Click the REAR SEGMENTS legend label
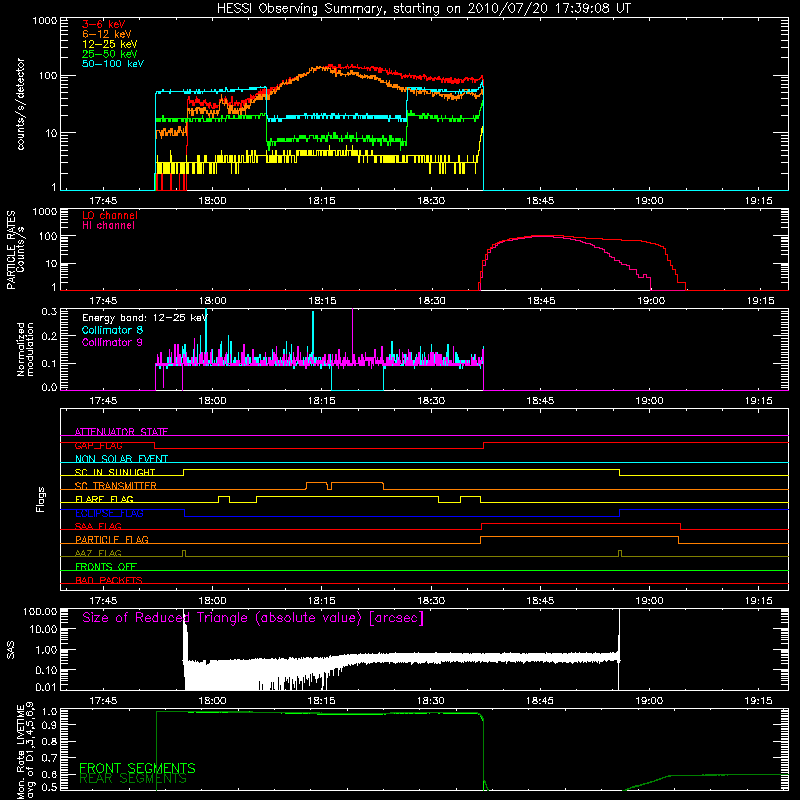This screenshot has width=800, height=800. point(133,779)
